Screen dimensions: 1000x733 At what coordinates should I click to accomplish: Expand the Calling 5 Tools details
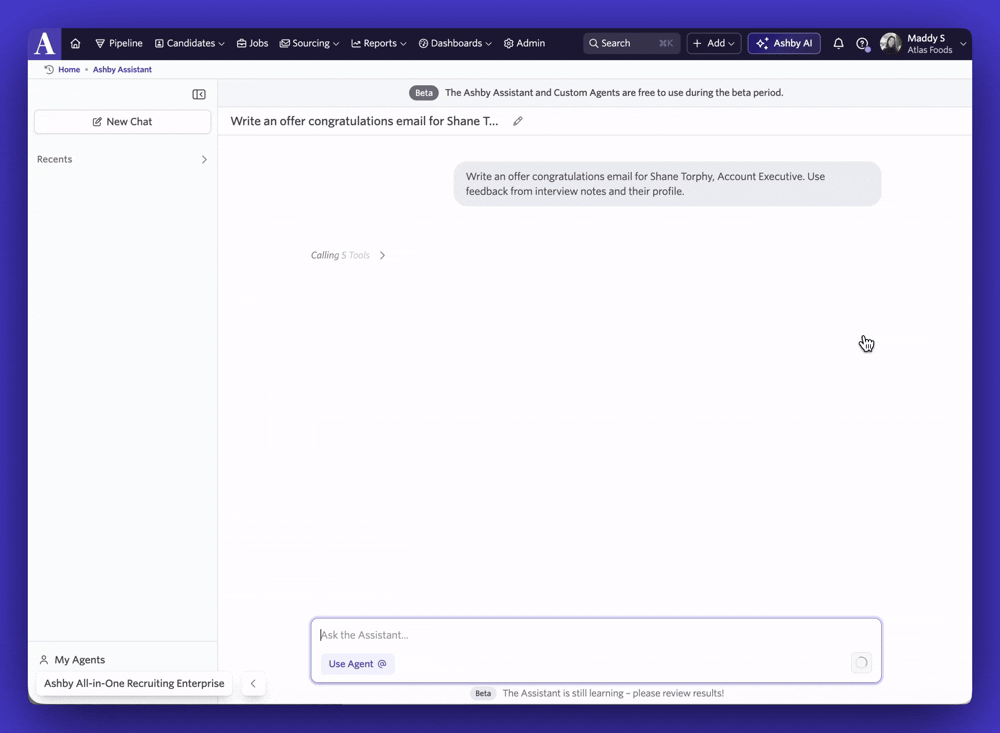pyautogui.click(x=382, y=255)
